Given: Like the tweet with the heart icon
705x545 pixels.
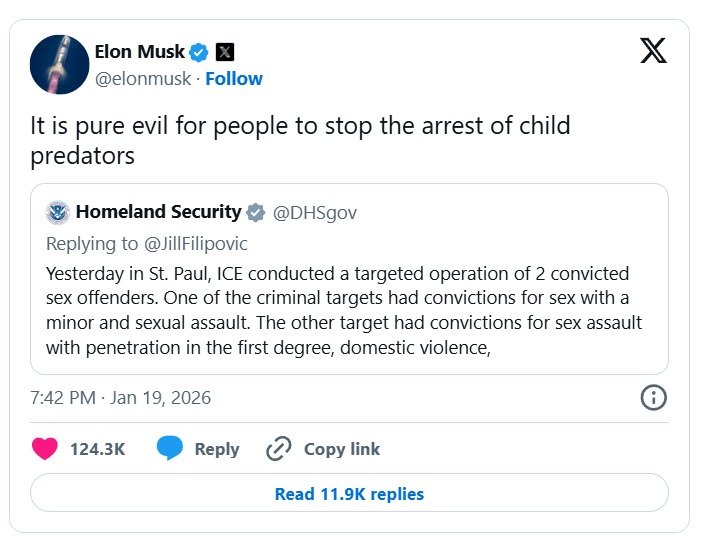Looking at the screenshot, I should point(45,449).
